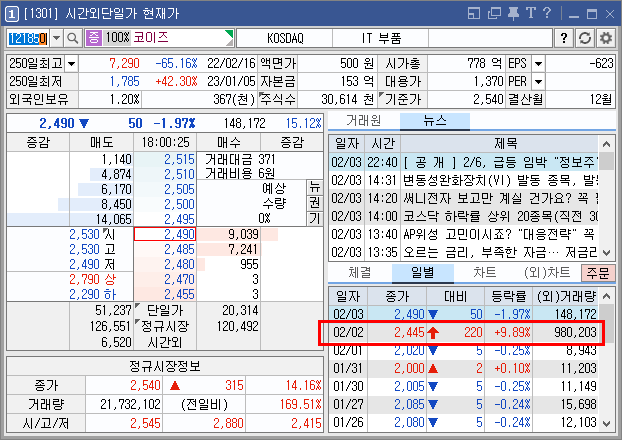Click the IT 부품 sector label
Viewport: 622px width, 440px height.
coord(381,38)
